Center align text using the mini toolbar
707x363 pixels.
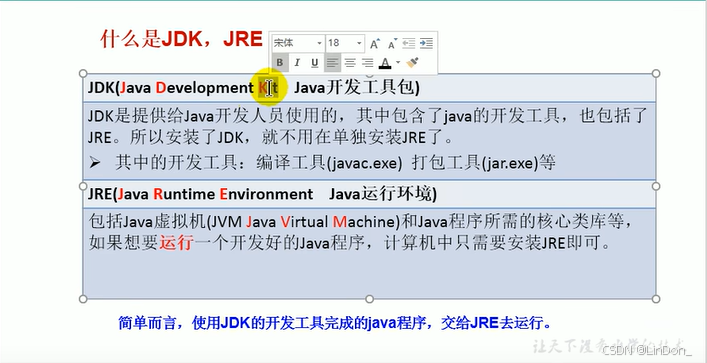350,62
